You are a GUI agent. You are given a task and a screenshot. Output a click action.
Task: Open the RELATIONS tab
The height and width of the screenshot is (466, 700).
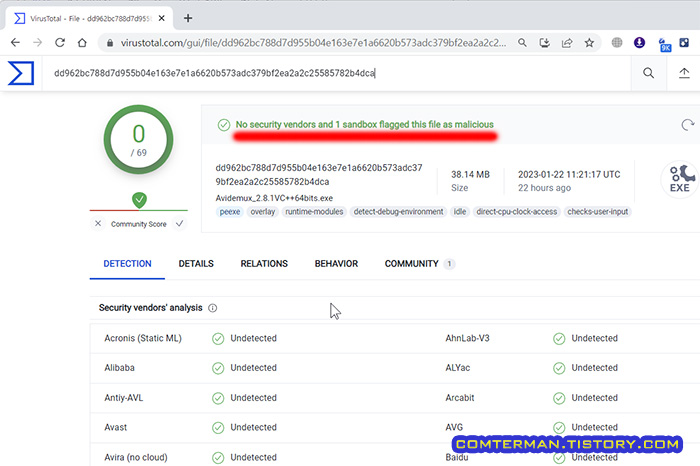(x=264, y=264)
